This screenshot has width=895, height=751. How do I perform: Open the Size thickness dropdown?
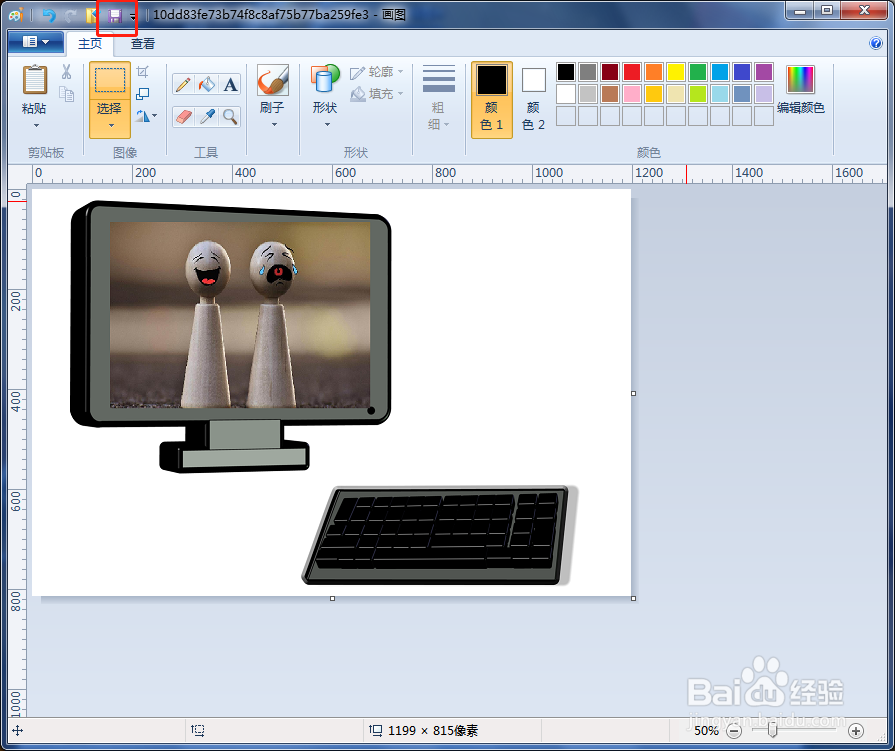point(438,98)
